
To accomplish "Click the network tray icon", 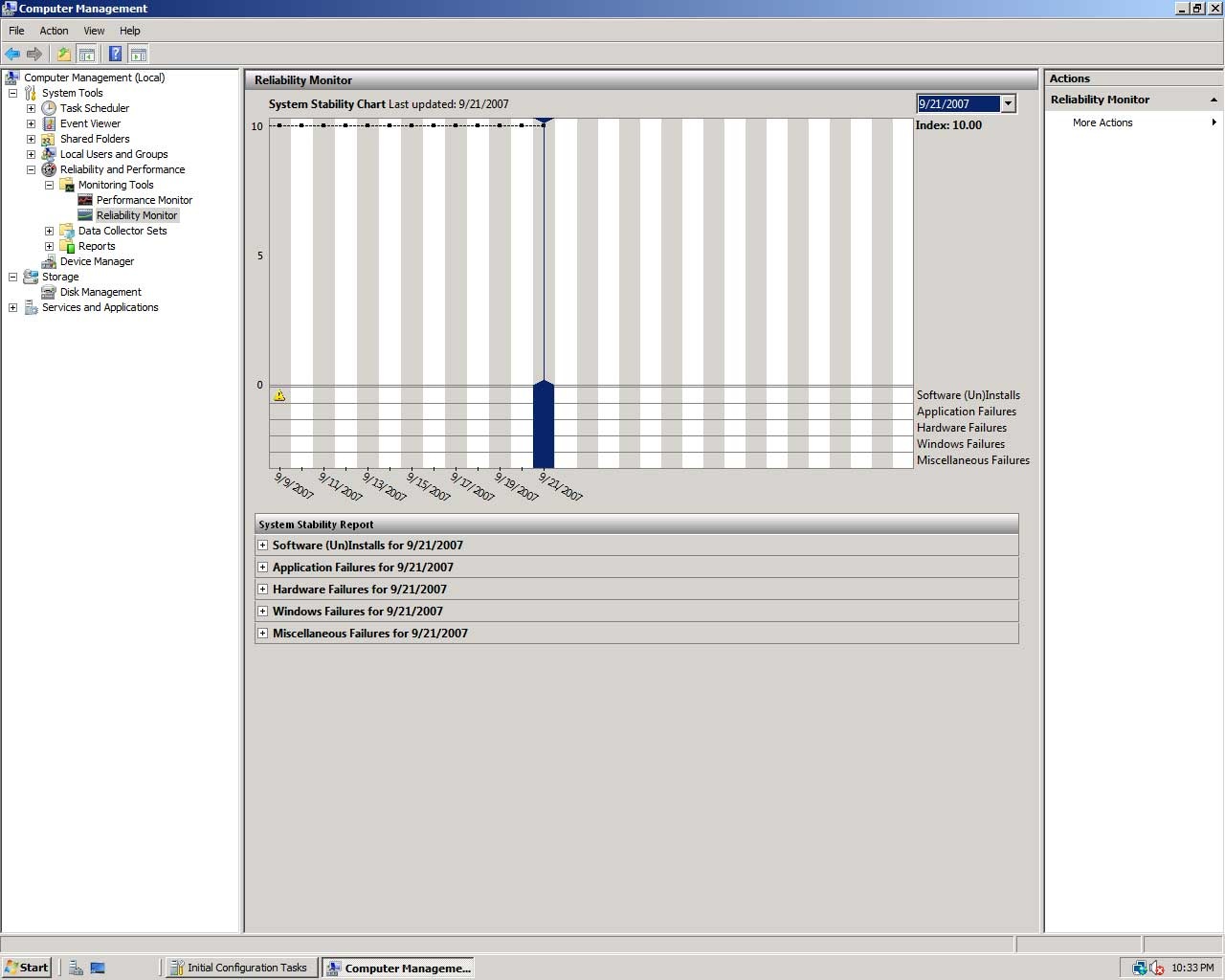I will click(1140, 968).
